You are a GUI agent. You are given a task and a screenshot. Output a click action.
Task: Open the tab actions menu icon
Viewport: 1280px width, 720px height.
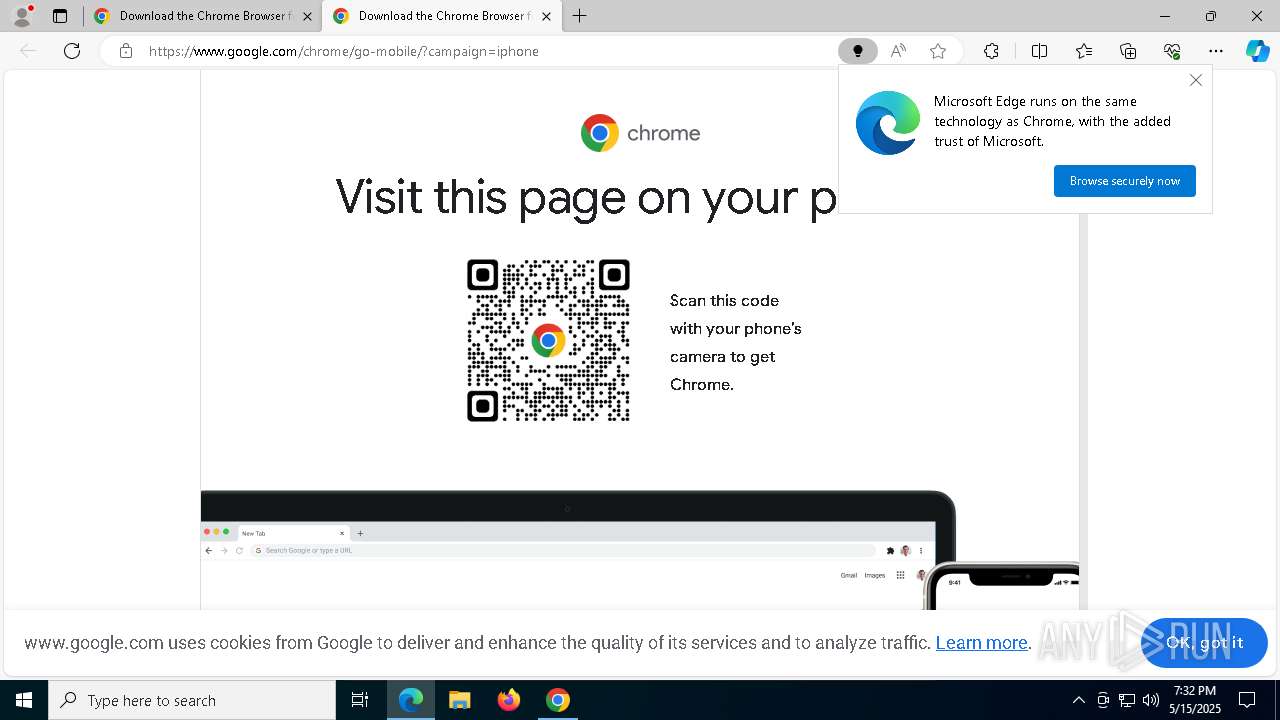[60, 16]
